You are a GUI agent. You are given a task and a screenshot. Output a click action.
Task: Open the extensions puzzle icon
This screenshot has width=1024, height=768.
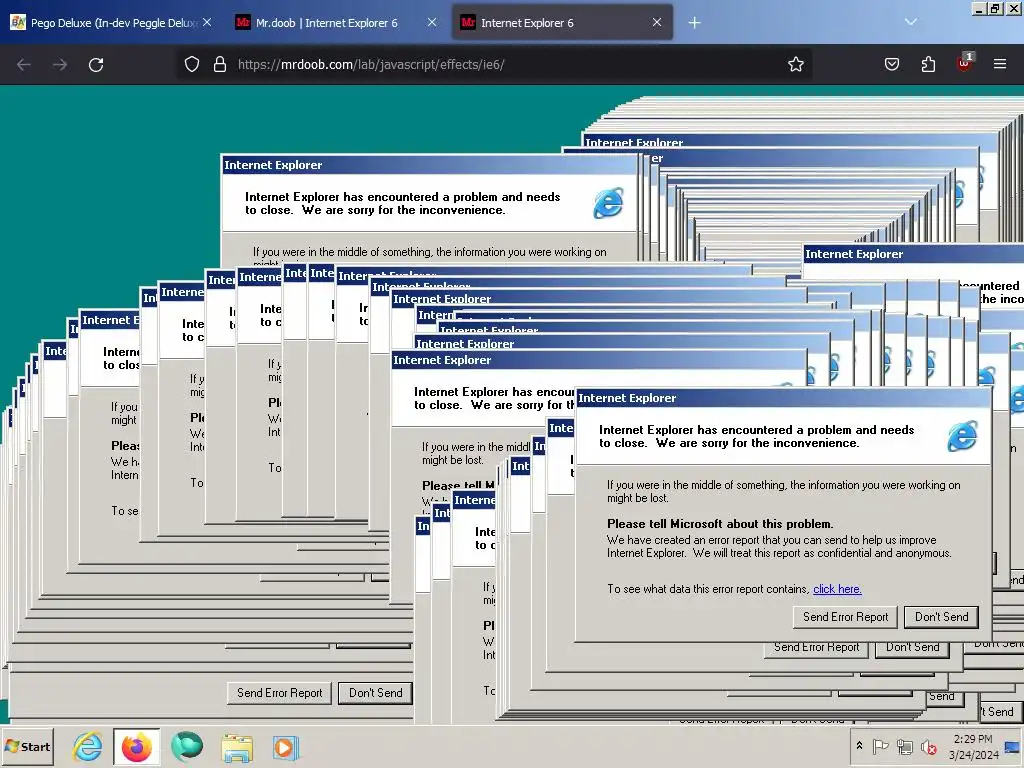928,64
